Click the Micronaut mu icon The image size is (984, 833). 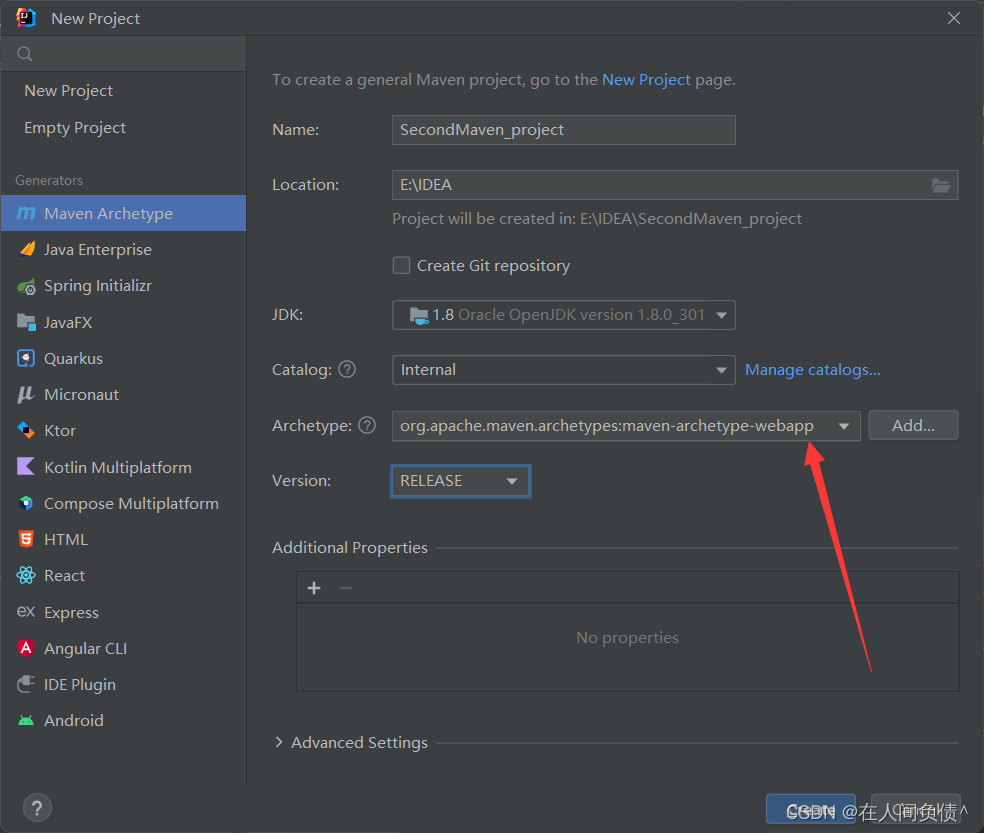tap(26, 394)
